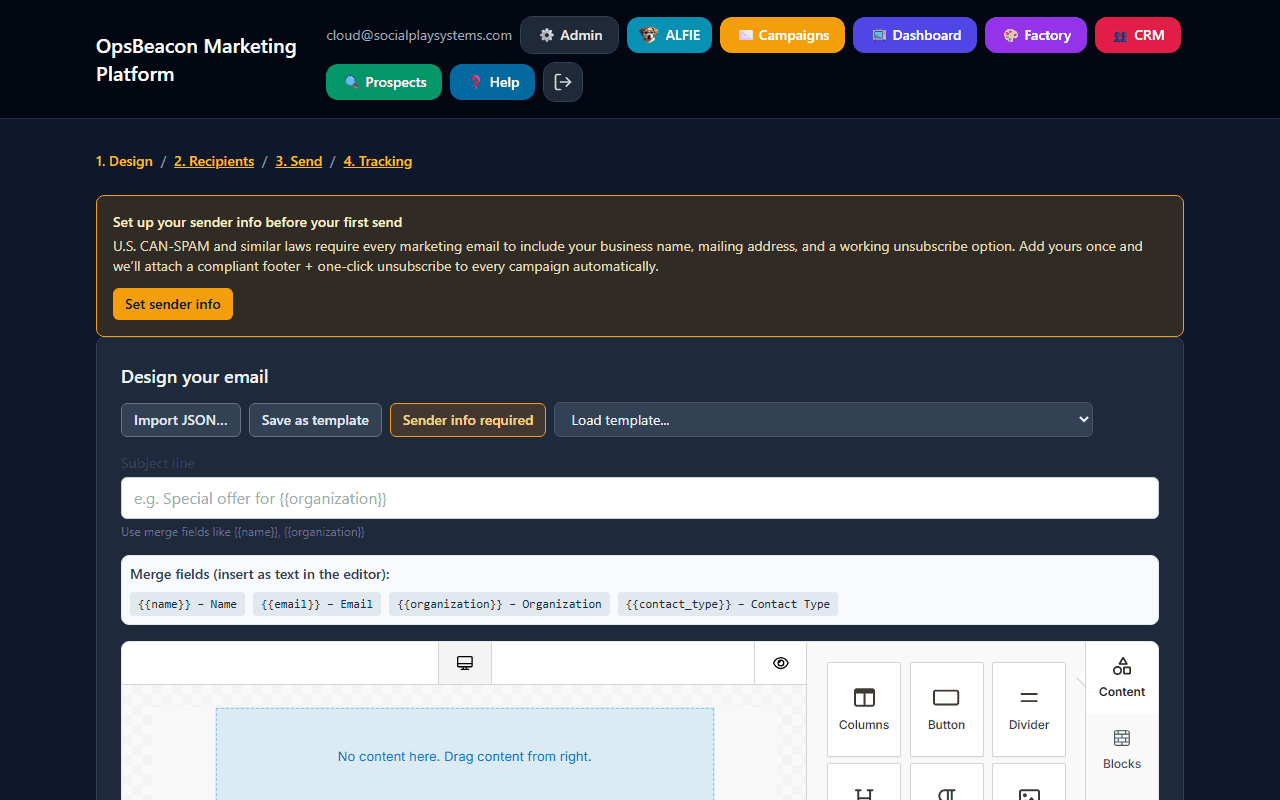The width and height of the screenshot is (1280, 800).
Task: Go to Campaigns
Action: tap(782, 35)
